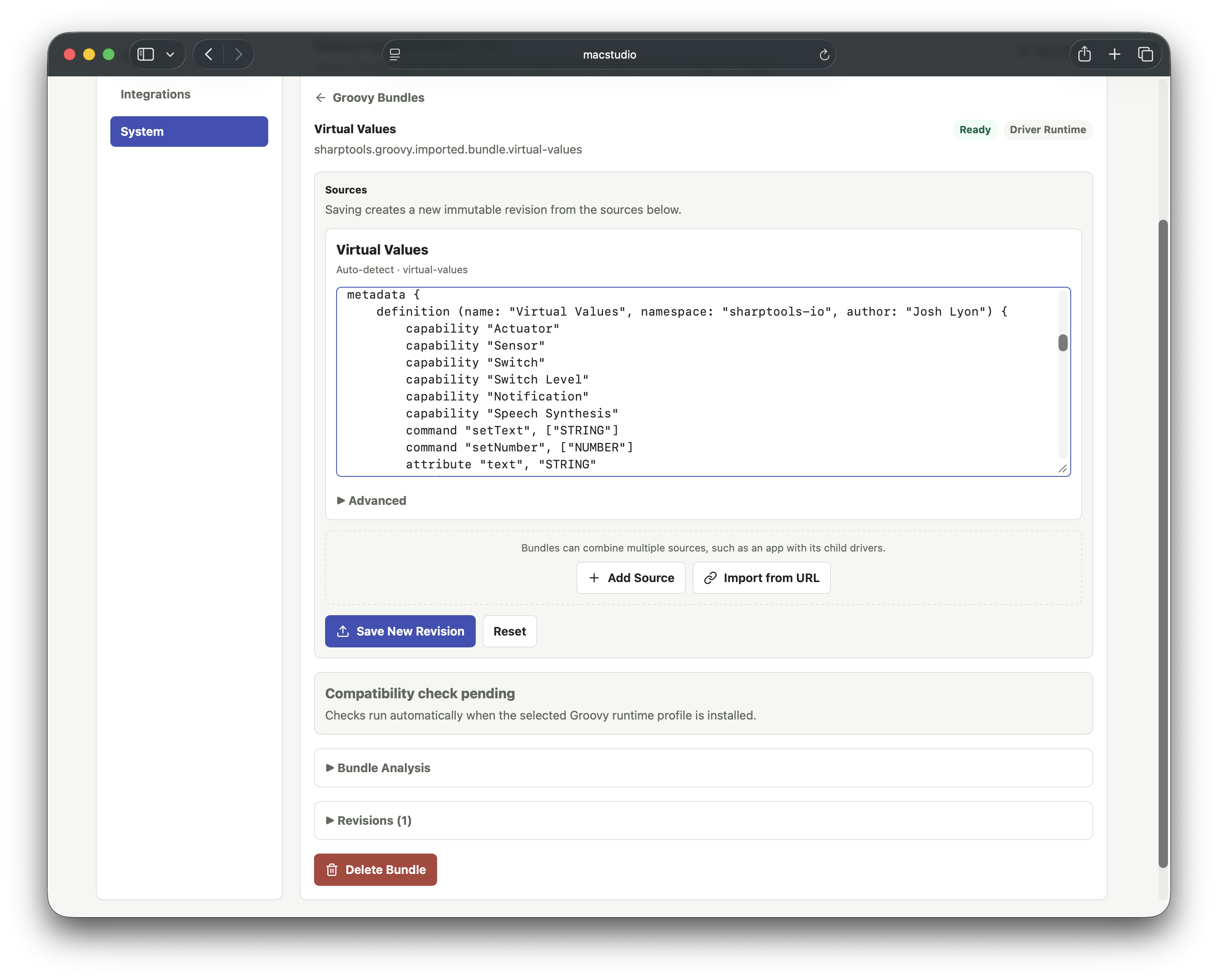This screenshot has width=1218, height=980.
Task: Open the website settings icon in the address bar
Action: (395, 54)
